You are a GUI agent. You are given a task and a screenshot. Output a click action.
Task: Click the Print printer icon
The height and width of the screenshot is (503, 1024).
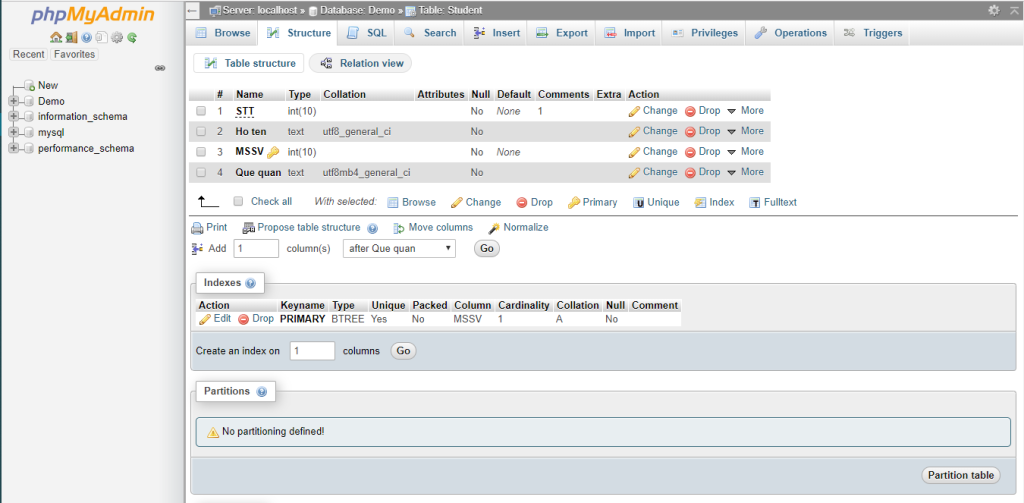(x=197, y=228)
